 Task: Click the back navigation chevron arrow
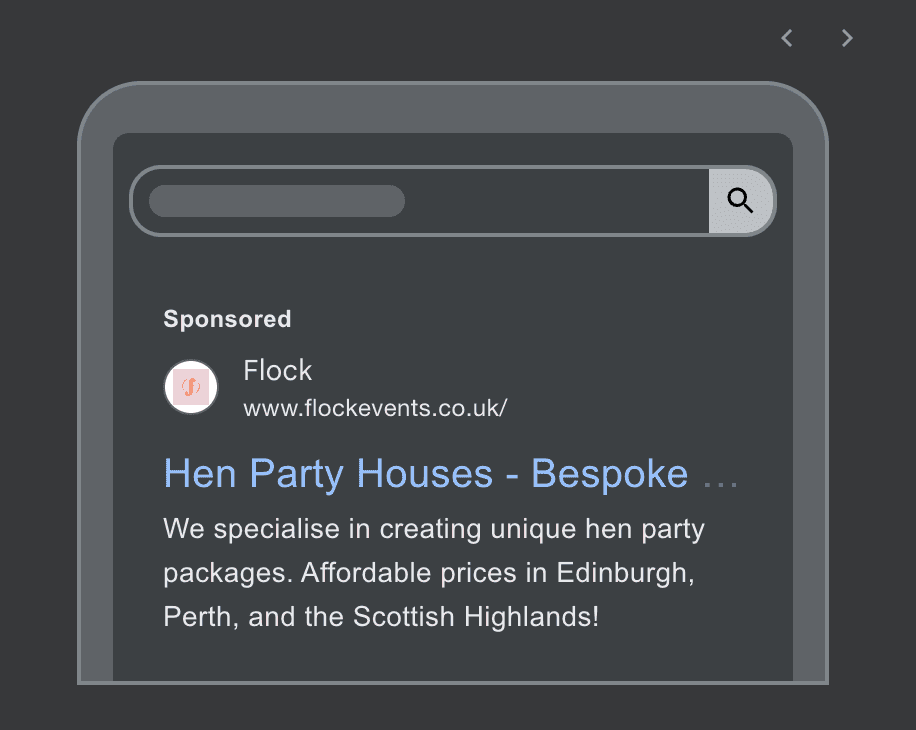pyautogui.click(x=786, y=38)
